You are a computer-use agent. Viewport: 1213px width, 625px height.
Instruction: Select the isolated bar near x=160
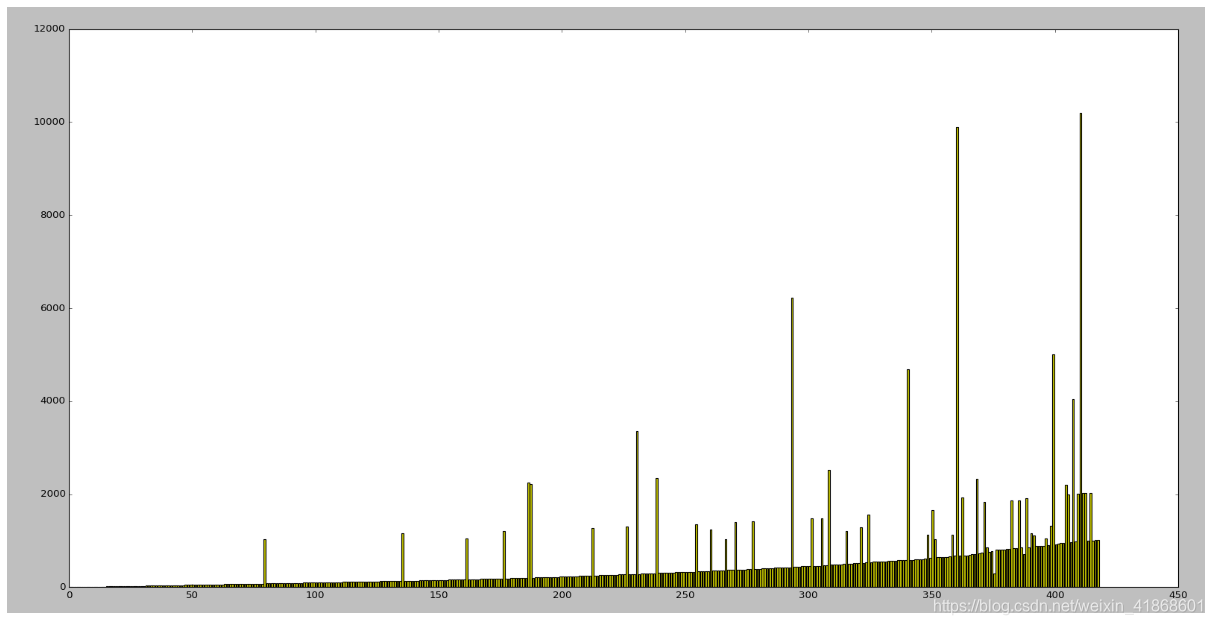click(x=467, y=563)
